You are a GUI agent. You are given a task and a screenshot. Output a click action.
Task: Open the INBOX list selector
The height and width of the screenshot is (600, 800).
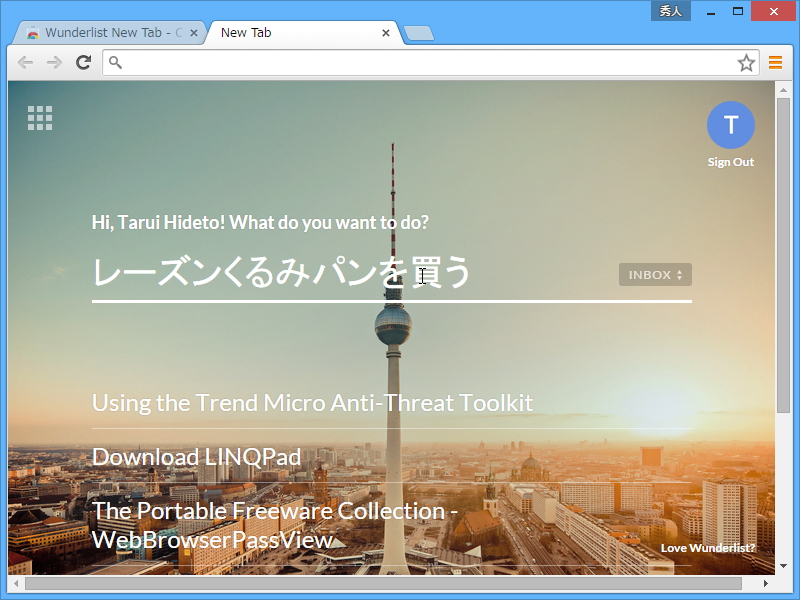[x=655, y=274]
